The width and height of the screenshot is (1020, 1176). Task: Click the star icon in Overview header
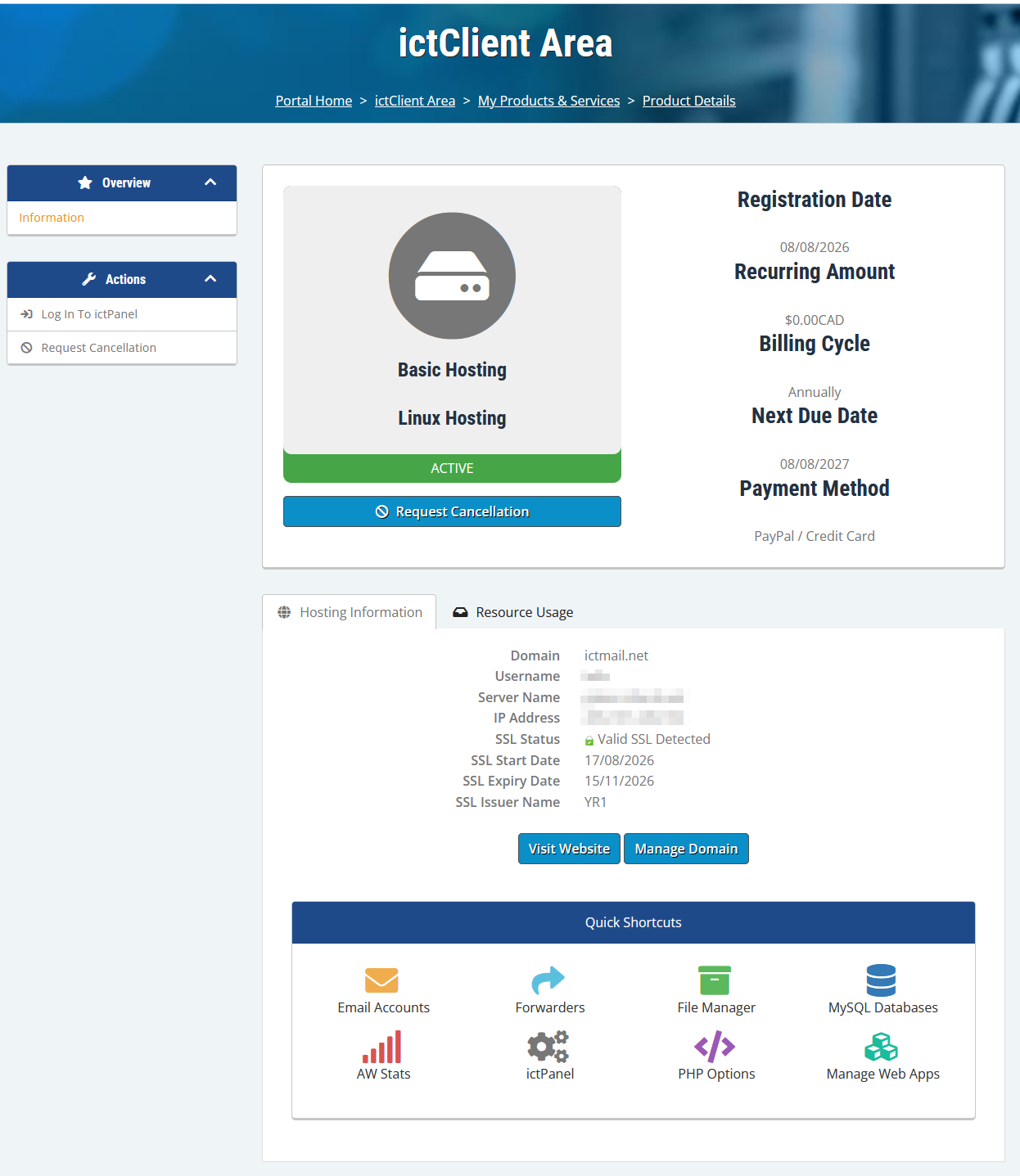(x=85, y=182)
